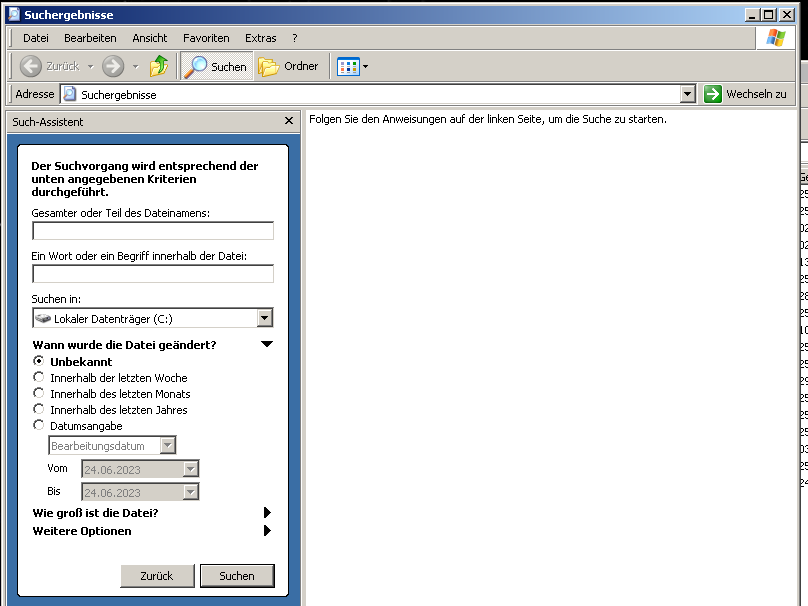
Task: Show the Ordner folders pane
Action: click(x=289, y=66)
